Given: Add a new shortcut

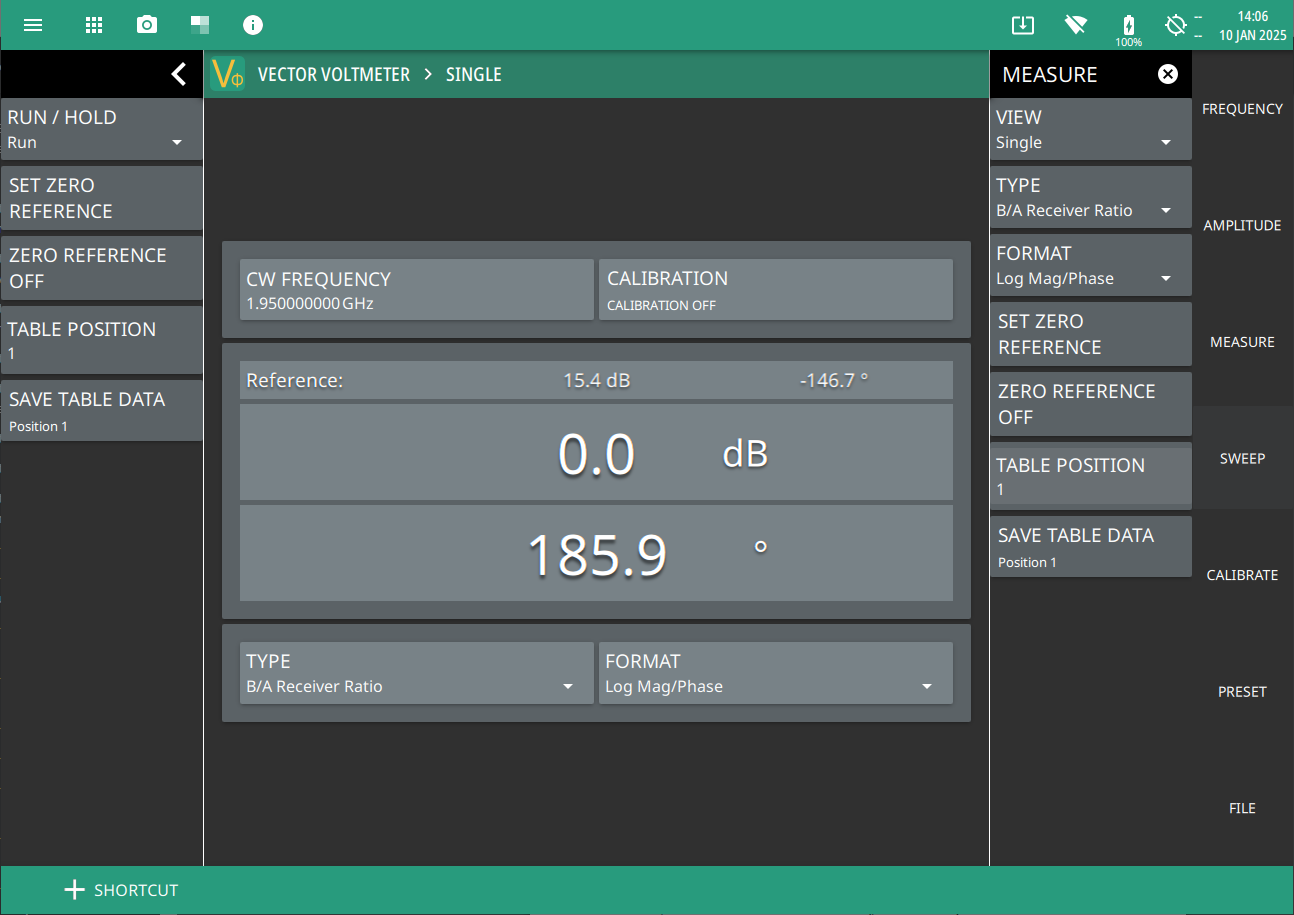Looking at the screenshot, I should tap(121, 890).
